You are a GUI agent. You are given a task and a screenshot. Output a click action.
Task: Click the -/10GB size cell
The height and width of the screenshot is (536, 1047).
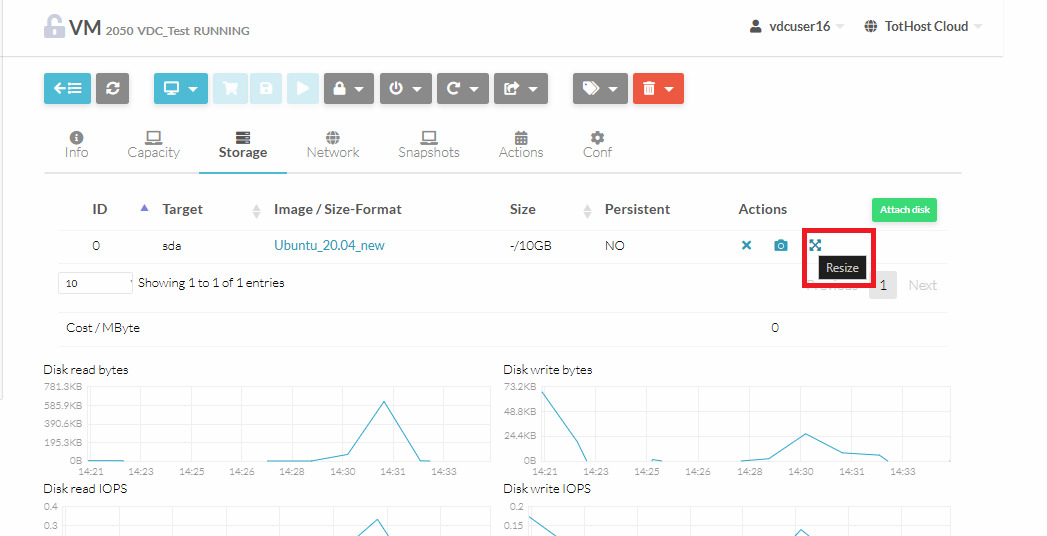[530, 246]
